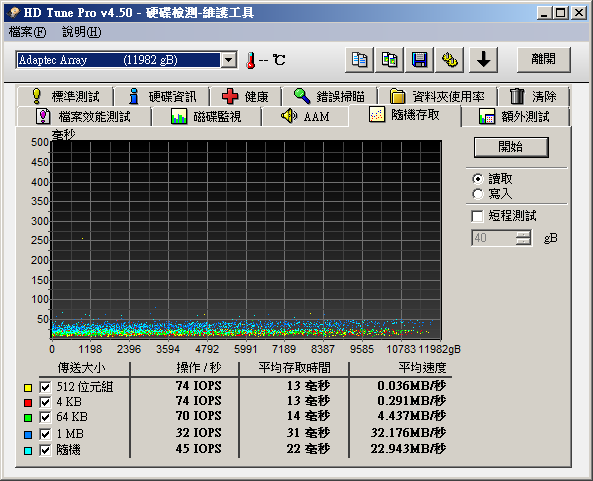Viewport: 593px width, 481px height.
Task: Click the 離開 exit button
Action: tap(543, 59)
